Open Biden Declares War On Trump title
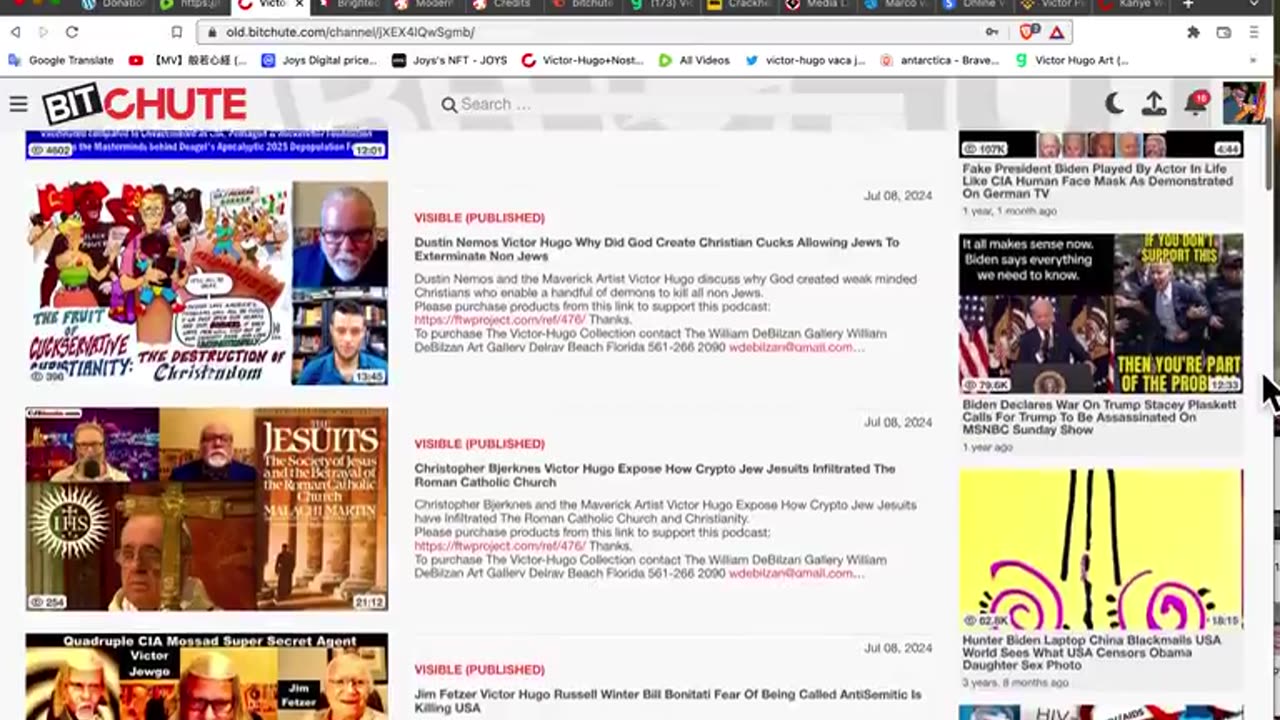This screenshot has height=720, width=1280. 1099,417
